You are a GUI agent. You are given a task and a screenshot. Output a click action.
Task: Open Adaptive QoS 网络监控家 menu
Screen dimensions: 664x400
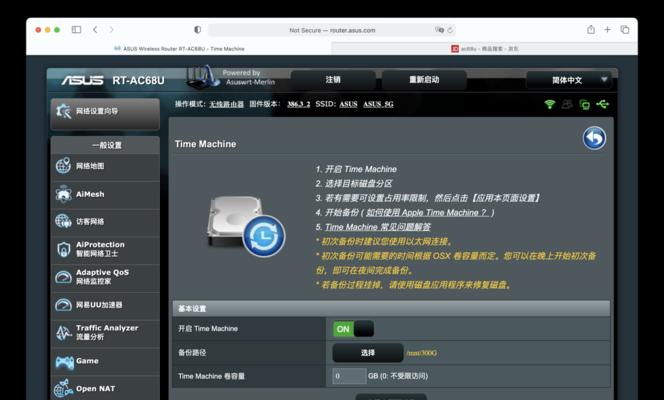click(x=105, y=277)
